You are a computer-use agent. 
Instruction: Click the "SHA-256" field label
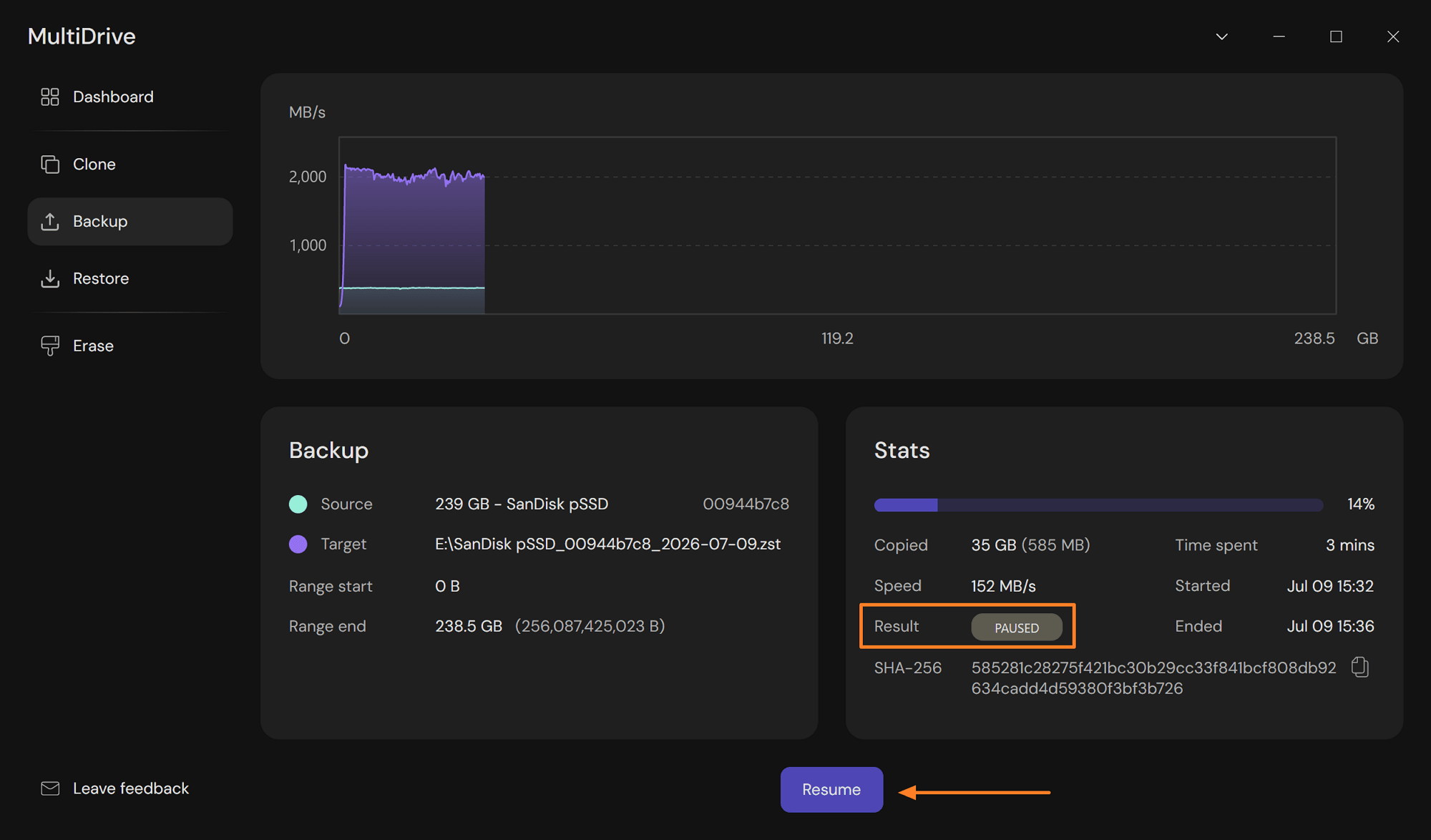click(x=908, y=668)
